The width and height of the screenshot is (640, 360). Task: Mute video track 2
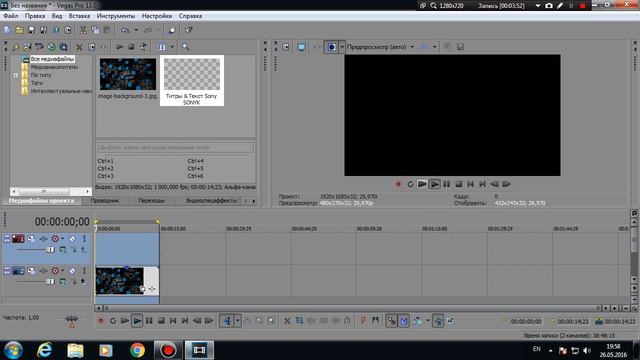pos(72,271)
